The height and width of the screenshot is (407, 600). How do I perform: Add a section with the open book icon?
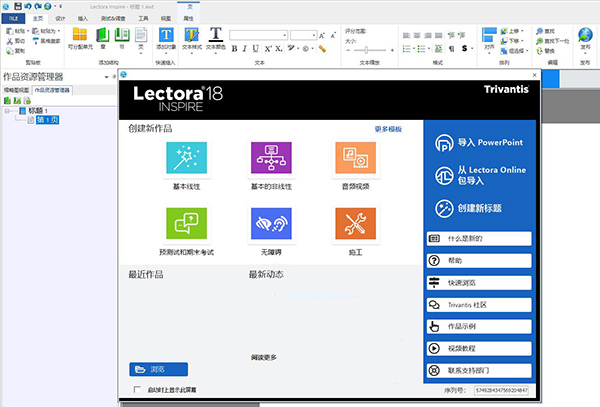[x=122, y=35]
